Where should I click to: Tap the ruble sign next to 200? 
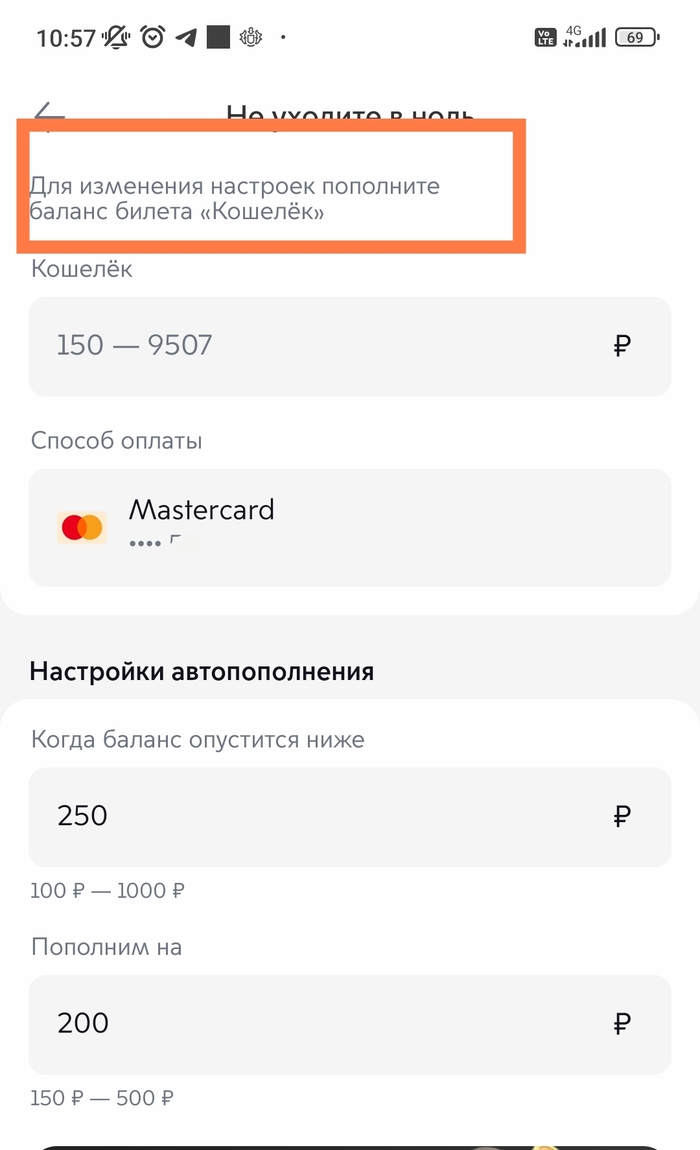coord(622,1023)
